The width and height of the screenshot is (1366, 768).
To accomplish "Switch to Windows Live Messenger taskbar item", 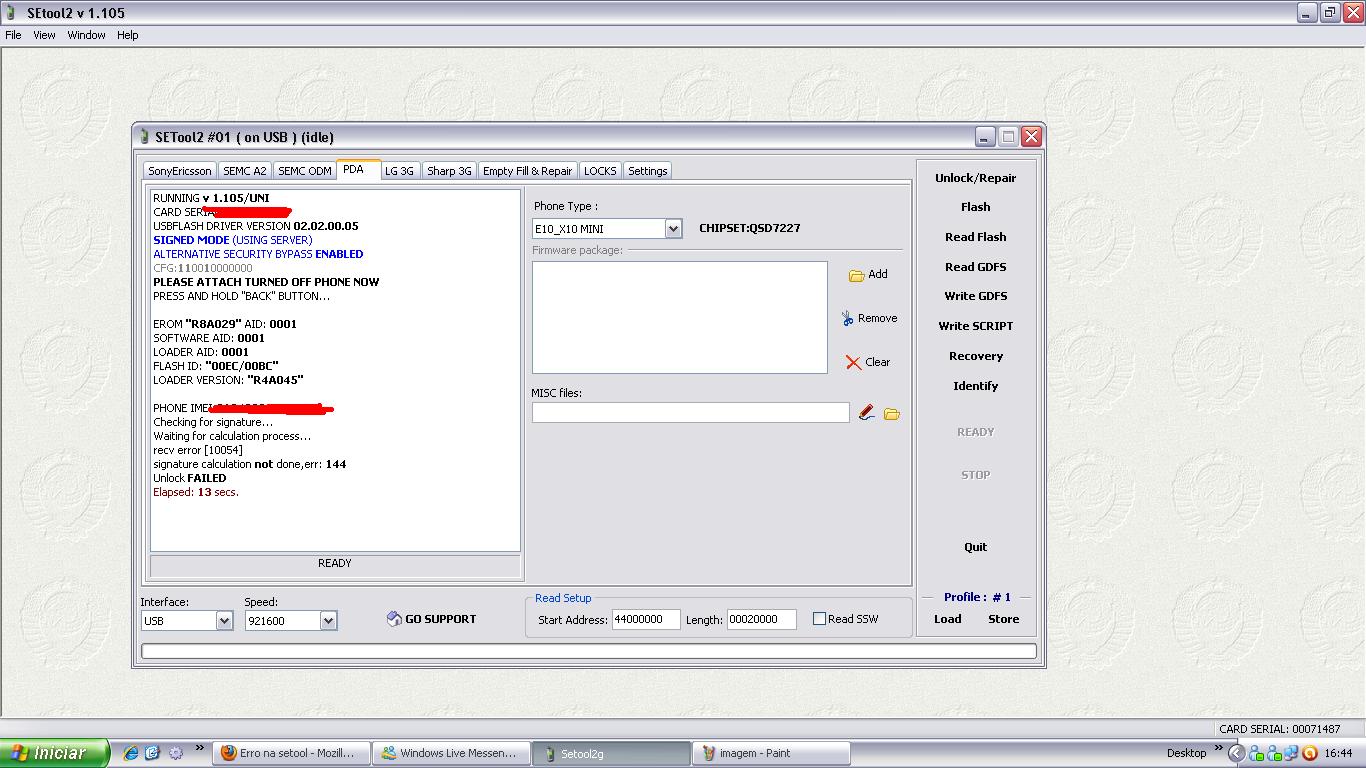I will click(x=450, y=754).
